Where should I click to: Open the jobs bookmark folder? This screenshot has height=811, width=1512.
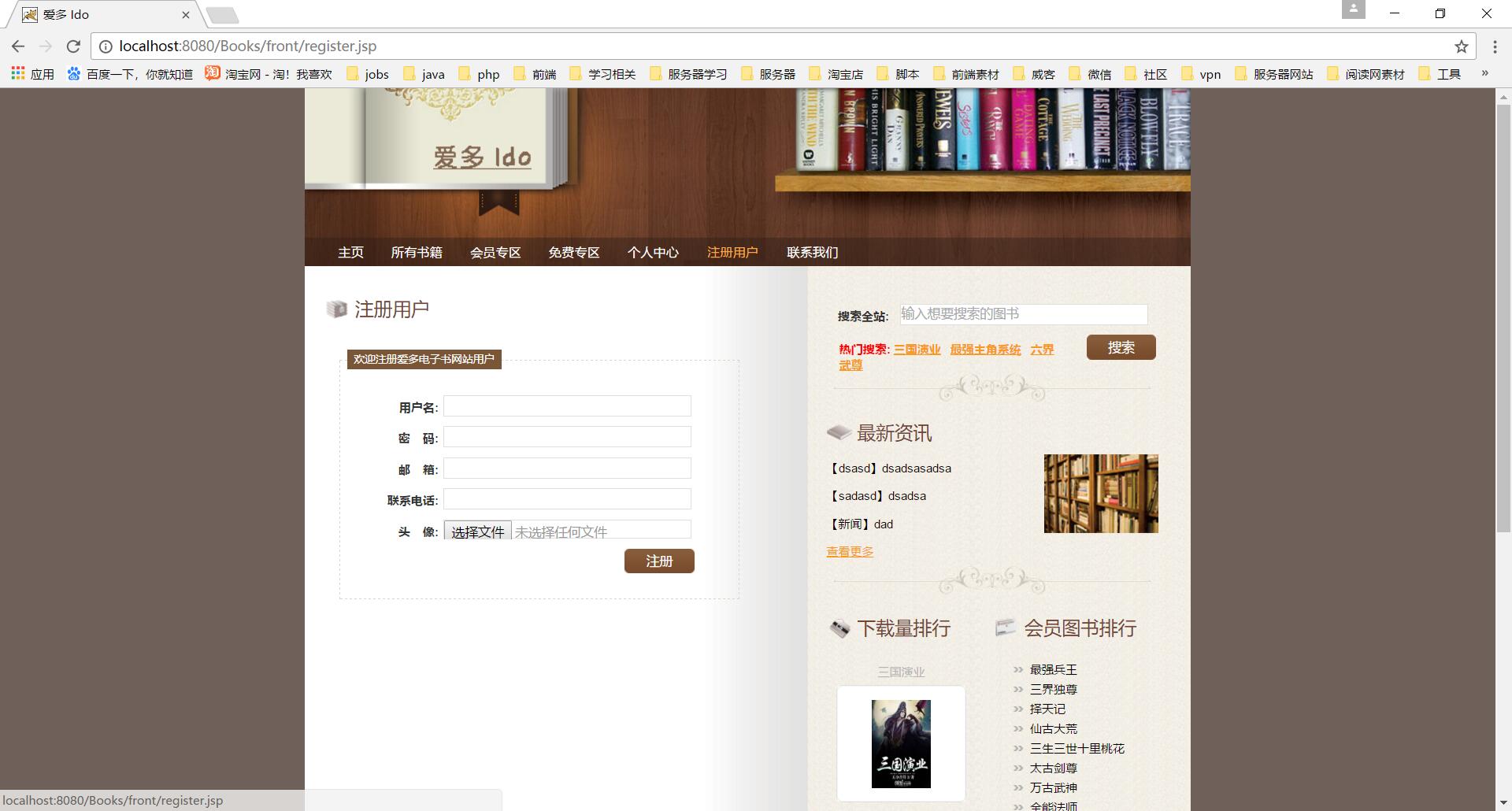(x=368, y=74)
